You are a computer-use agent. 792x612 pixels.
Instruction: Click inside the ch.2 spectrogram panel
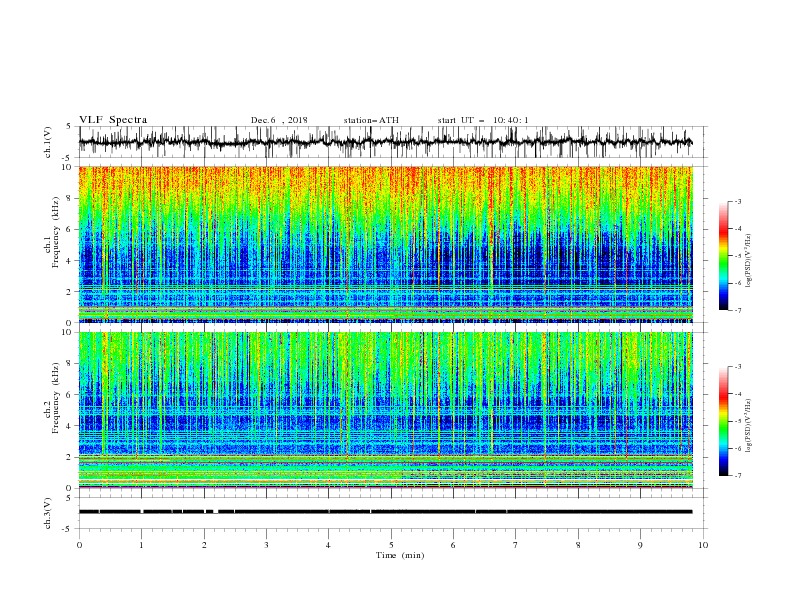tap(385, 410)
